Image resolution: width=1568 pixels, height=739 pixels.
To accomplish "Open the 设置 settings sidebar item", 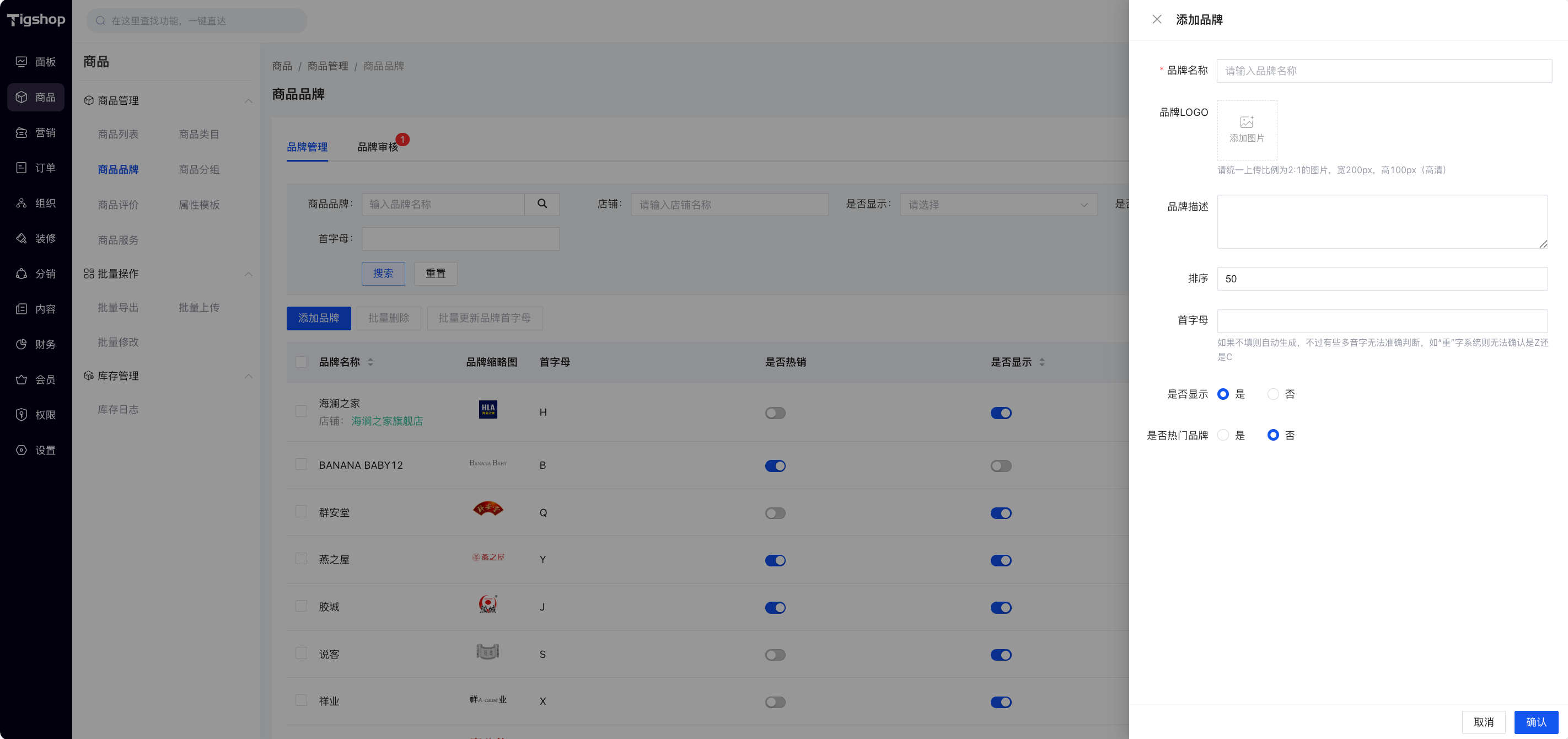I will [x=35, y=450].
